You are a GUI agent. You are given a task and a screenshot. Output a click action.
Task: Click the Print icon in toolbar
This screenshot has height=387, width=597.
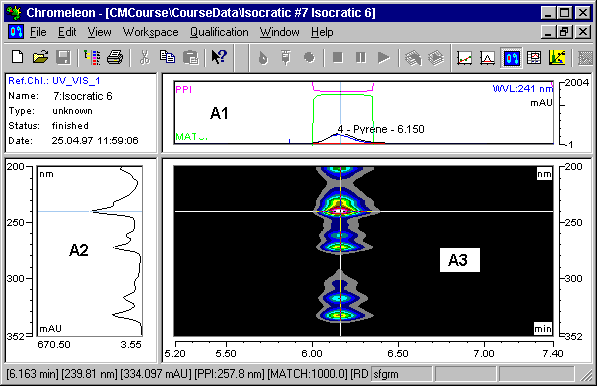pyautogui.click(x=115, y=58)
